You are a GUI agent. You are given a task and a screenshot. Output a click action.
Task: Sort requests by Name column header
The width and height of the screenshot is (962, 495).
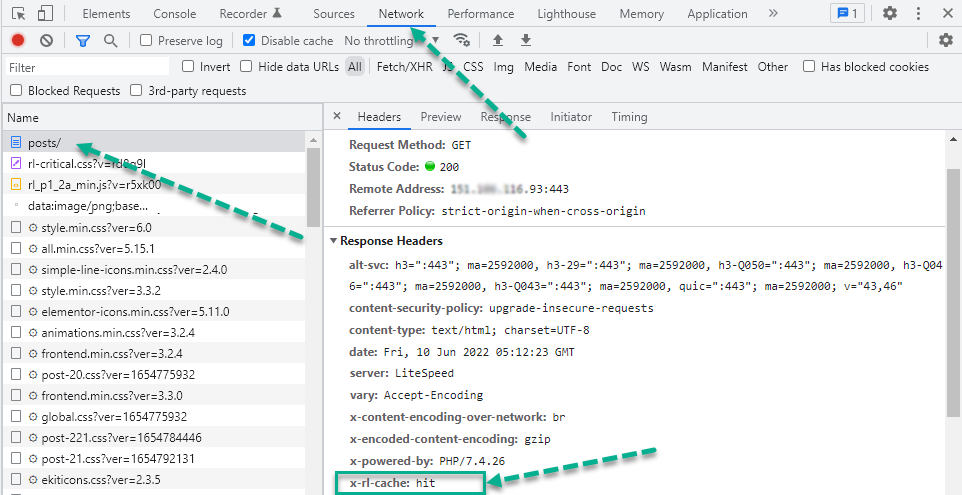point(162,118)
